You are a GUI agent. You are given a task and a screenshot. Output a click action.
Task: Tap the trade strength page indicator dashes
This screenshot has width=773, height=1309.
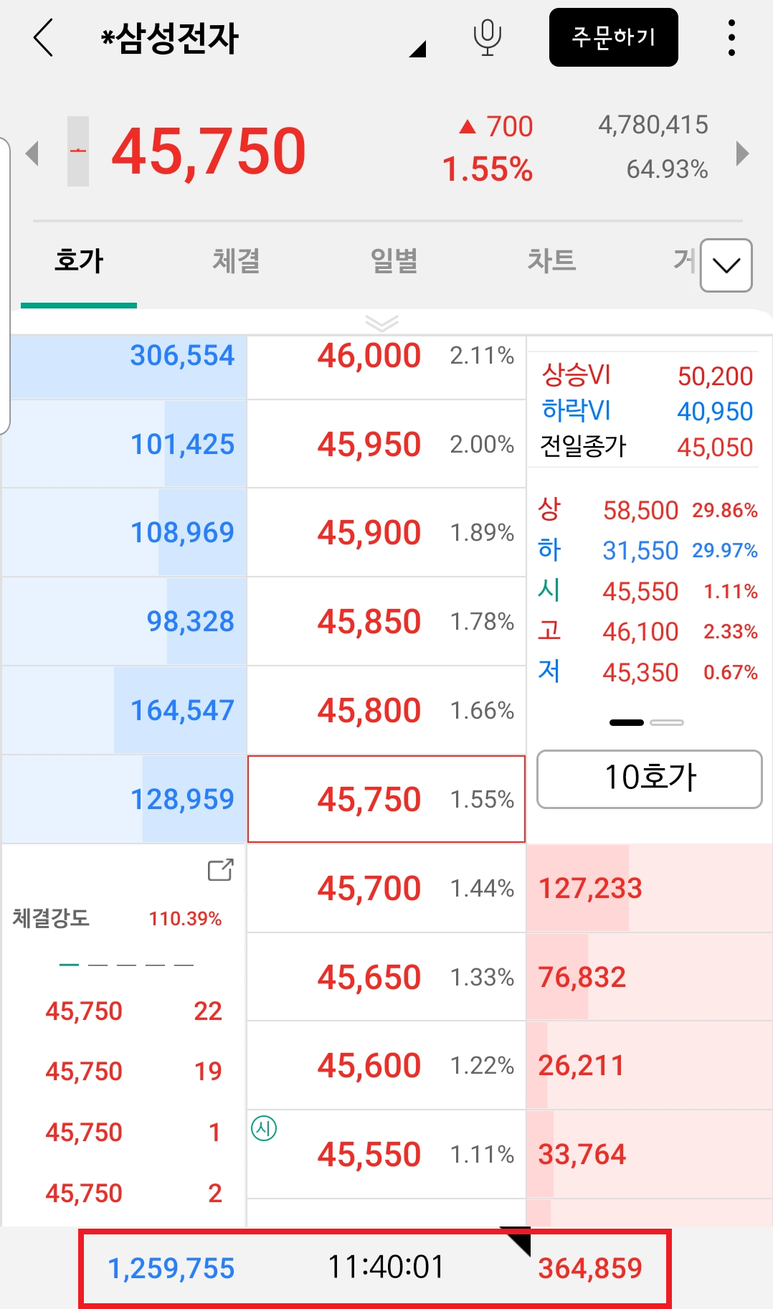tap(127, 965)
